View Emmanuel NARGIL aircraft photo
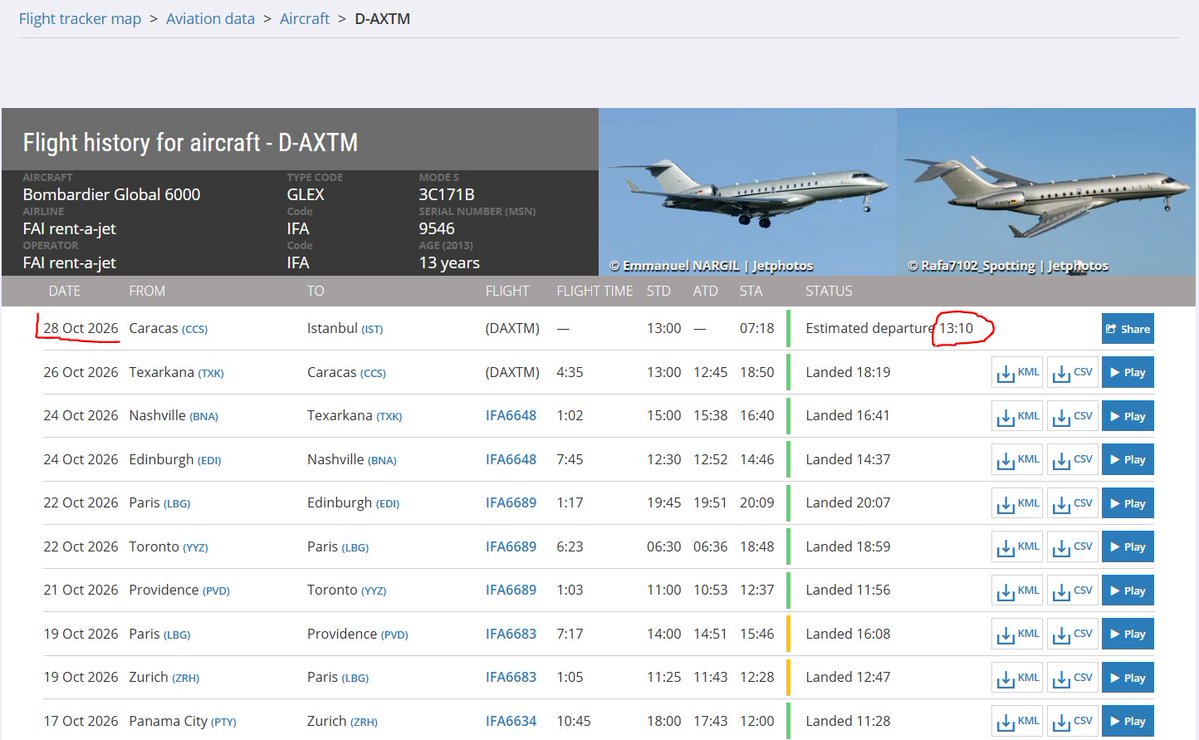1199x740 pixels. pyautogui.click(x=748, y=192)
